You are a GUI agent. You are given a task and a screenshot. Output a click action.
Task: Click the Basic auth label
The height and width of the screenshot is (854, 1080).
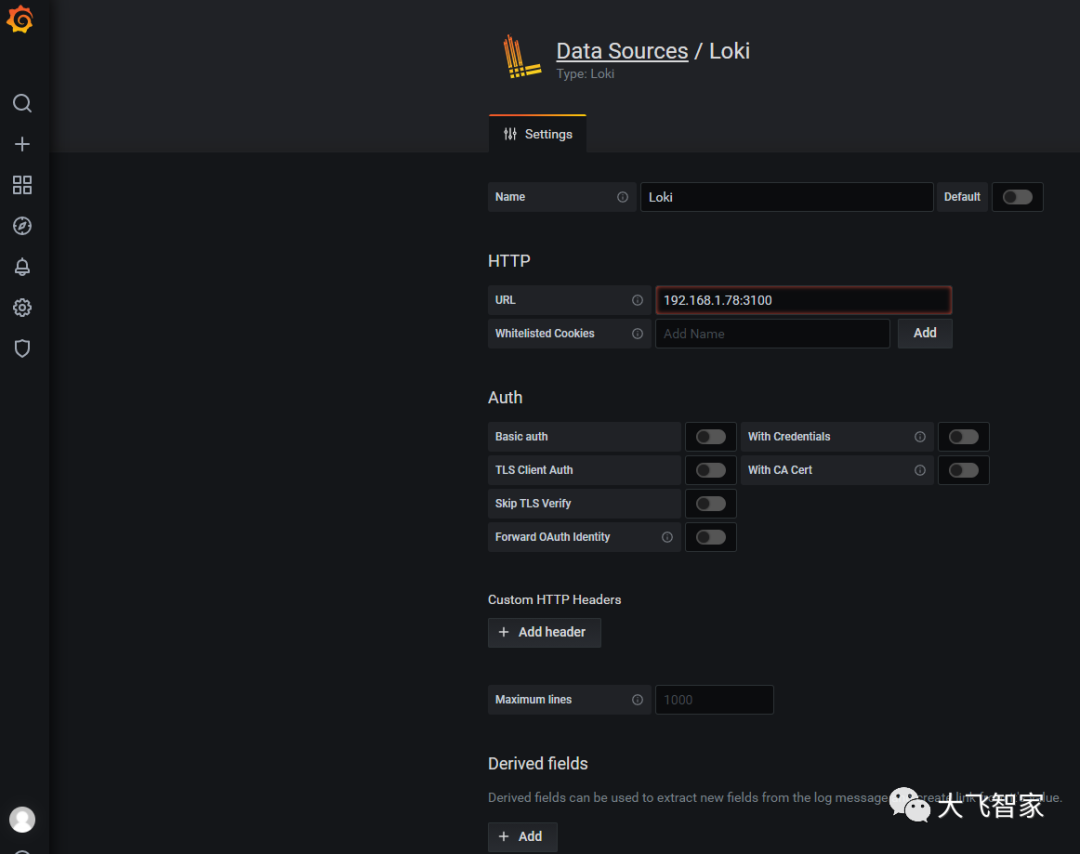[521, 437]
